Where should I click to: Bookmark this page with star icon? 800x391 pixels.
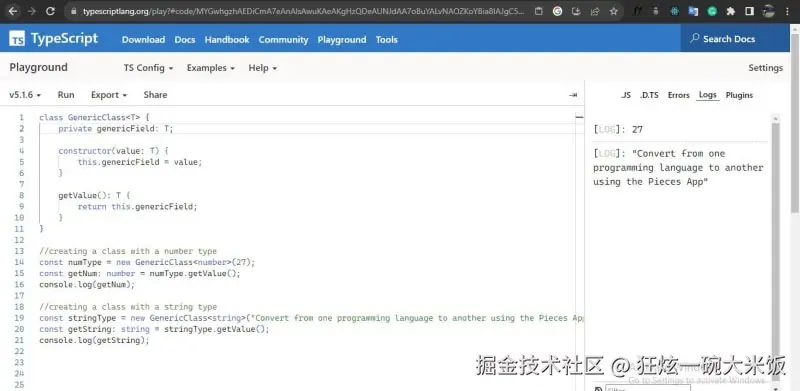[613, 11]
